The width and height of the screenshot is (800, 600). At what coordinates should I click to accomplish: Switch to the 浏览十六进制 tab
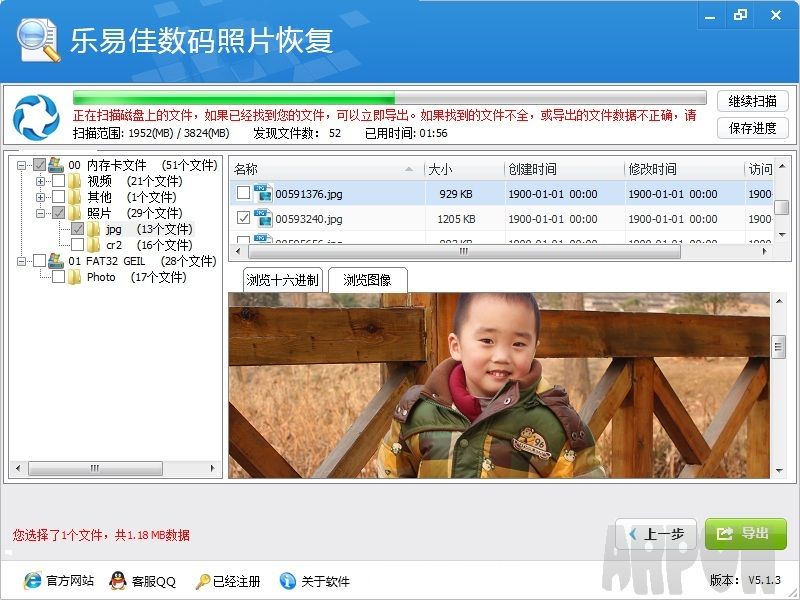click(282, 280)
